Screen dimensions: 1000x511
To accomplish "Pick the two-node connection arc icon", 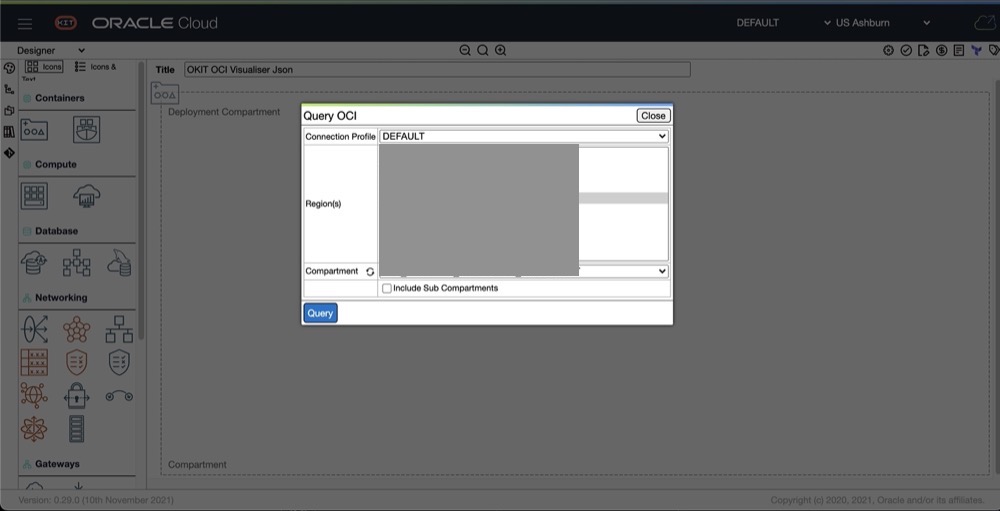I will (119, 396).
